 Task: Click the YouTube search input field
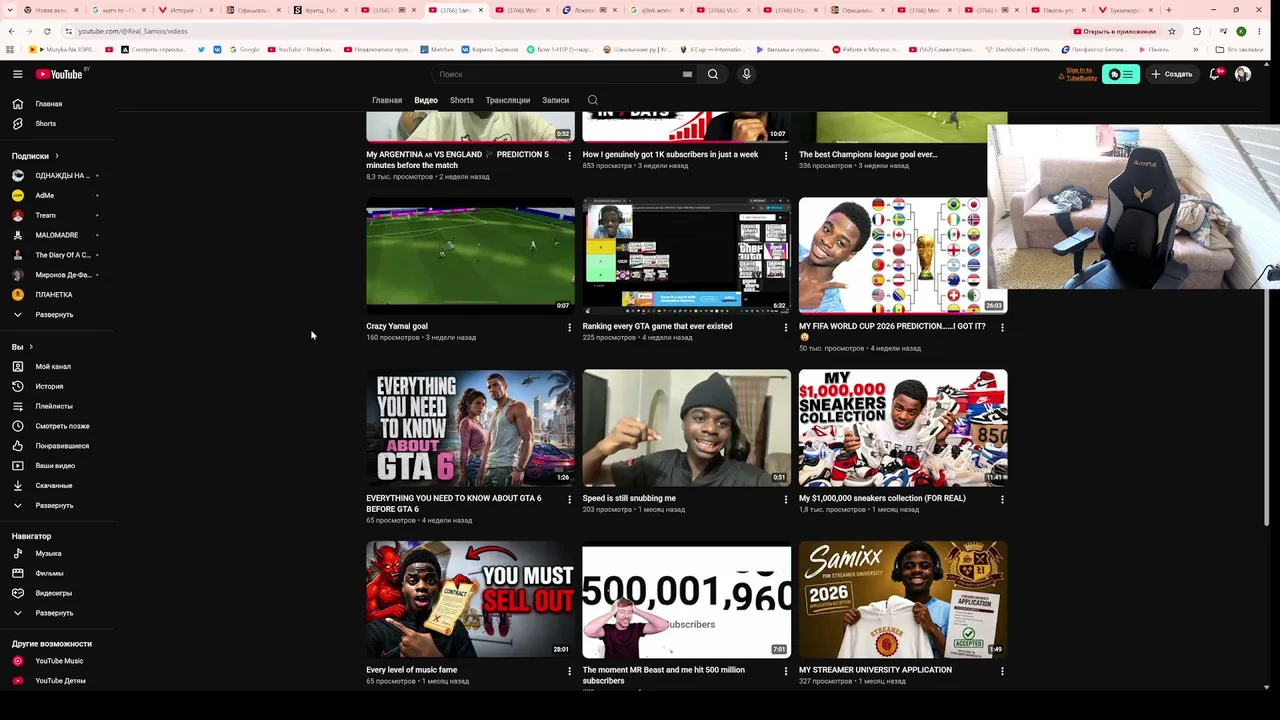(558, 74)
